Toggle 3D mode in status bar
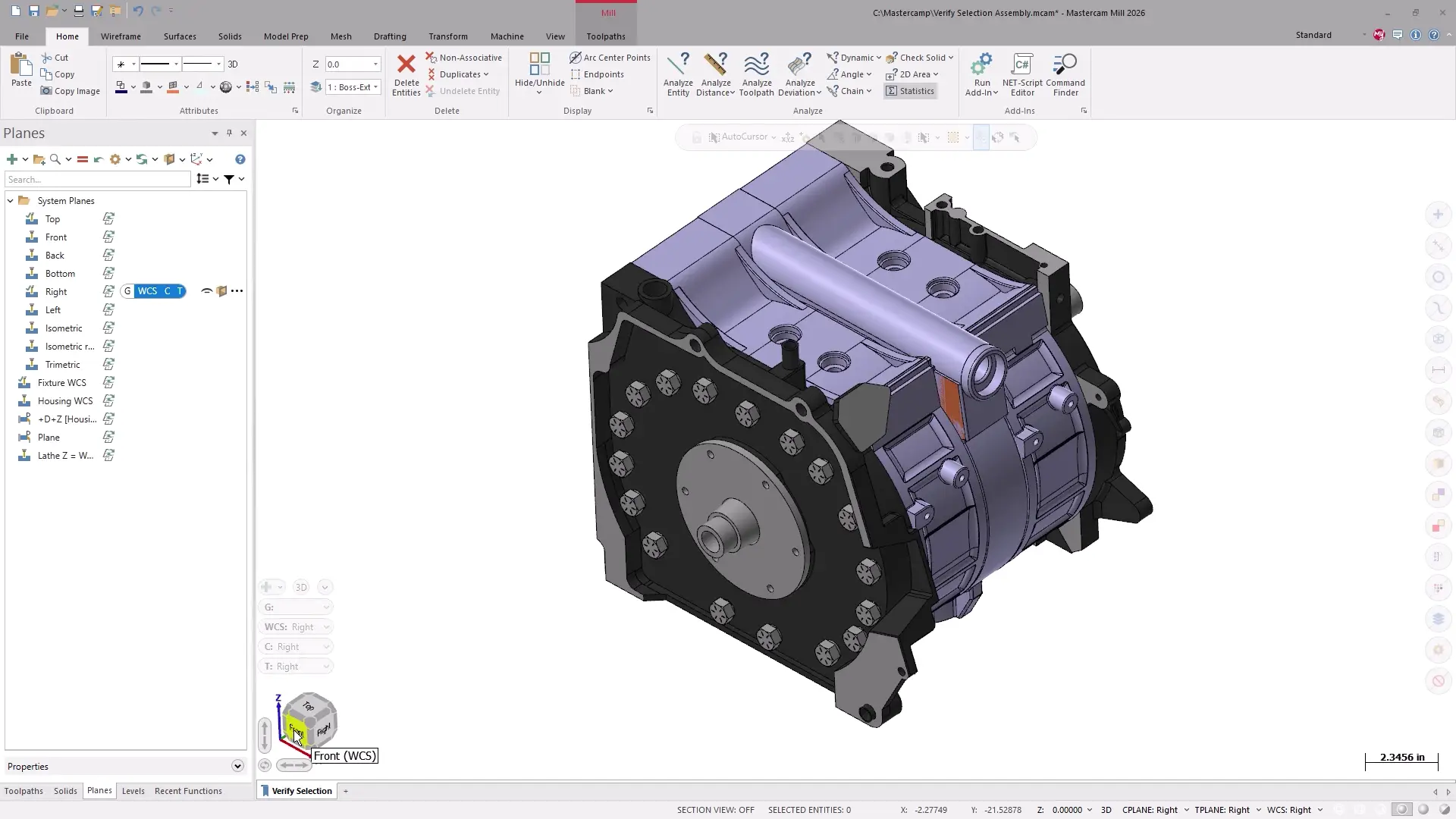The width and height of the screenshot is (1456, 819). tap(1106, 810)
